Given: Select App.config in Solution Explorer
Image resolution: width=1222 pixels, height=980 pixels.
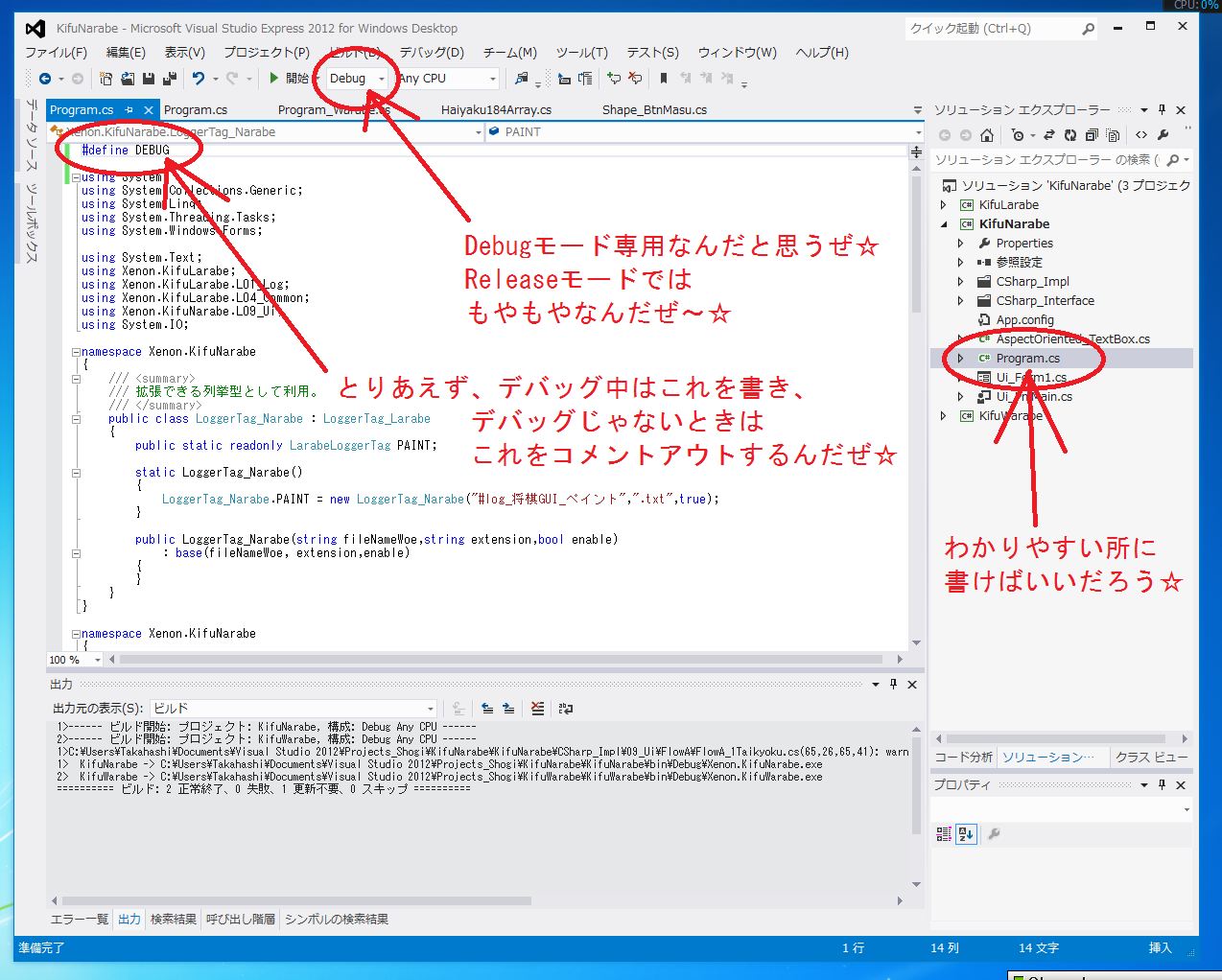Looking at the screenshot, I should pyautogui.click(x=1024, y=320).
